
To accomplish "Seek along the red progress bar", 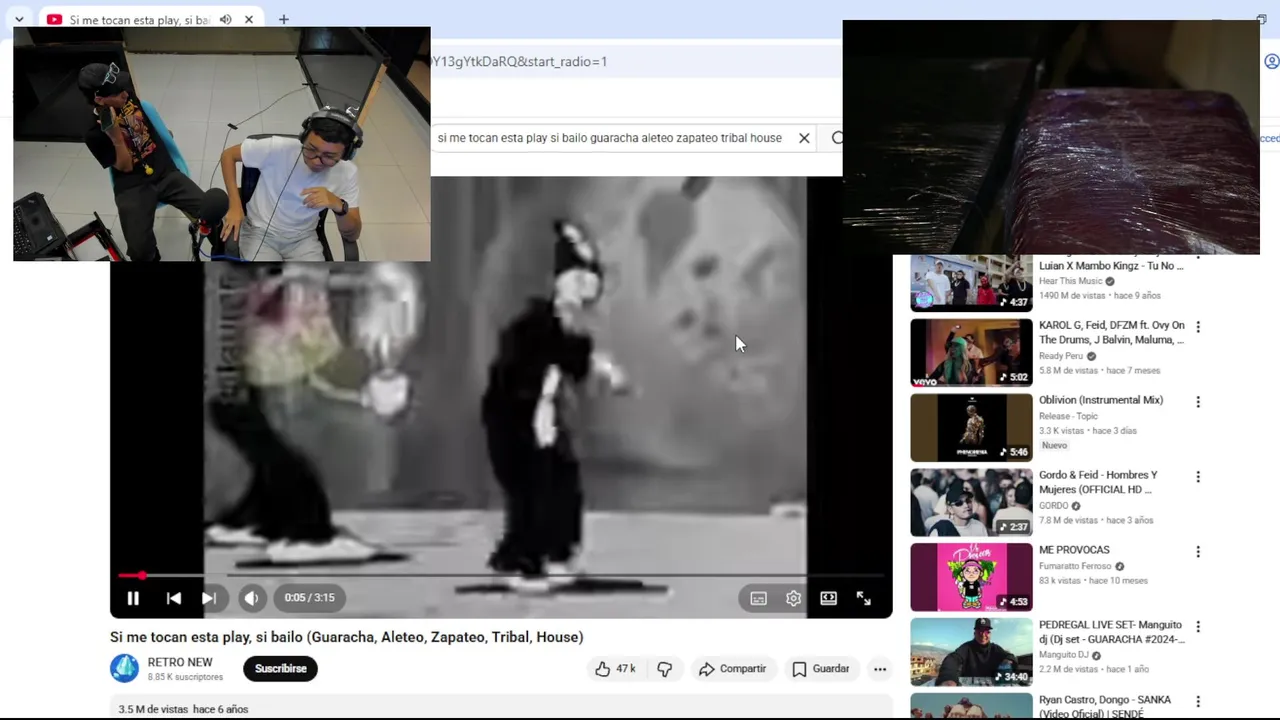I will click(x=500, y=575).
